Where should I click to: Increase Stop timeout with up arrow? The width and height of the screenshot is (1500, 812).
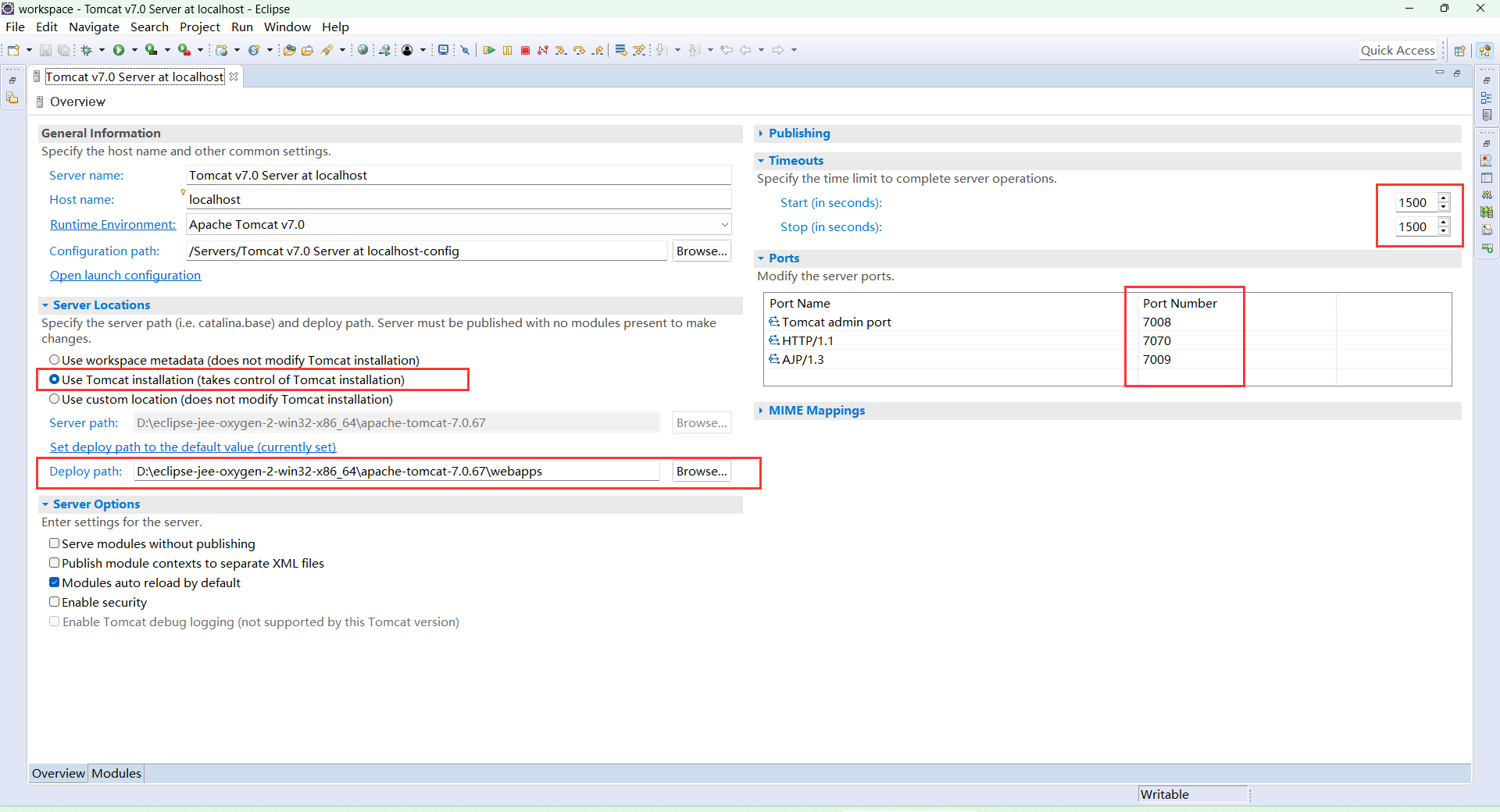(1444, 222)
